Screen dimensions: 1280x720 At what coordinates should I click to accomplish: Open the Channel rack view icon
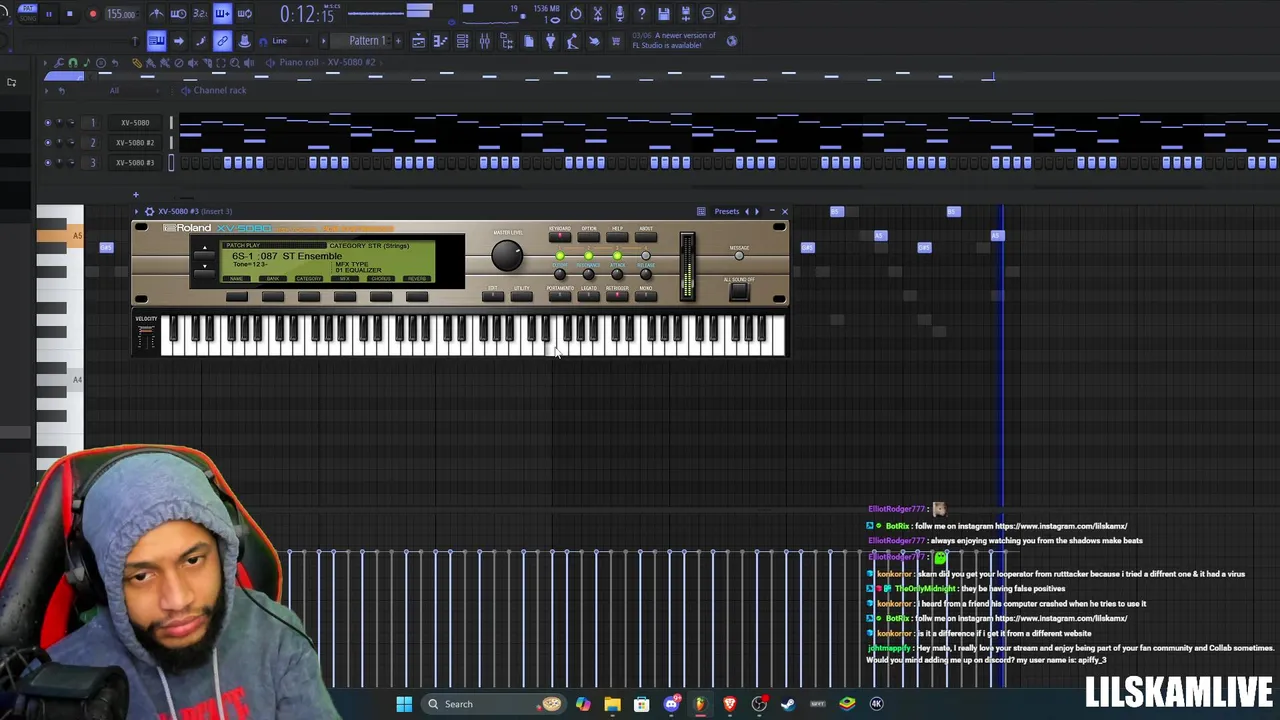pyautogui.click(x=463, y=41)
